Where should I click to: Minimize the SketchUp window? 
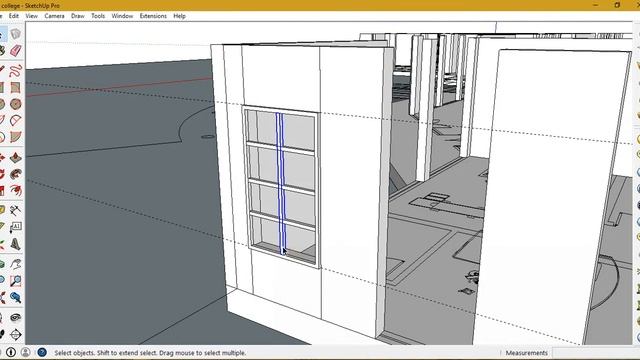596,5
